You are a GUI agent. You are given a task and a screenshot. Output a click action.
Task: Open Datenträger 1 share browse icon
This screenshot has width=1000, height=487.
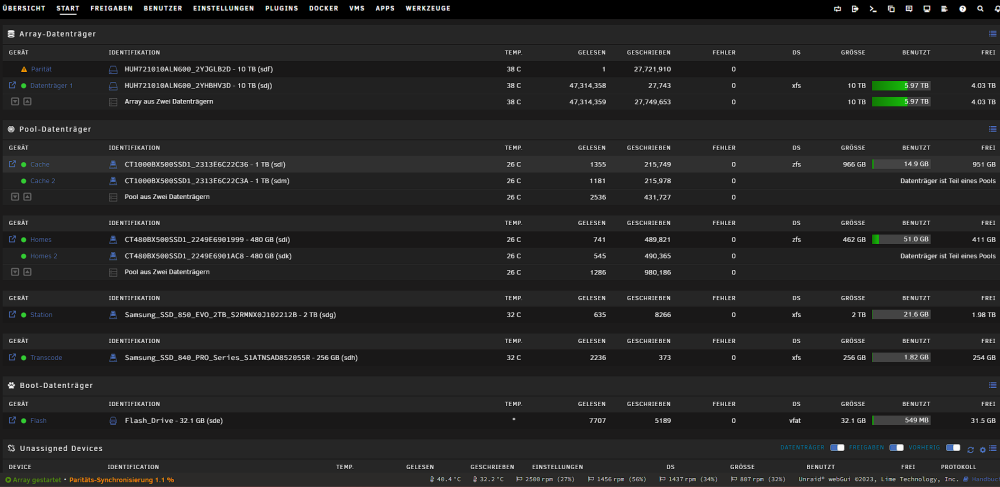tap(12, 85)
